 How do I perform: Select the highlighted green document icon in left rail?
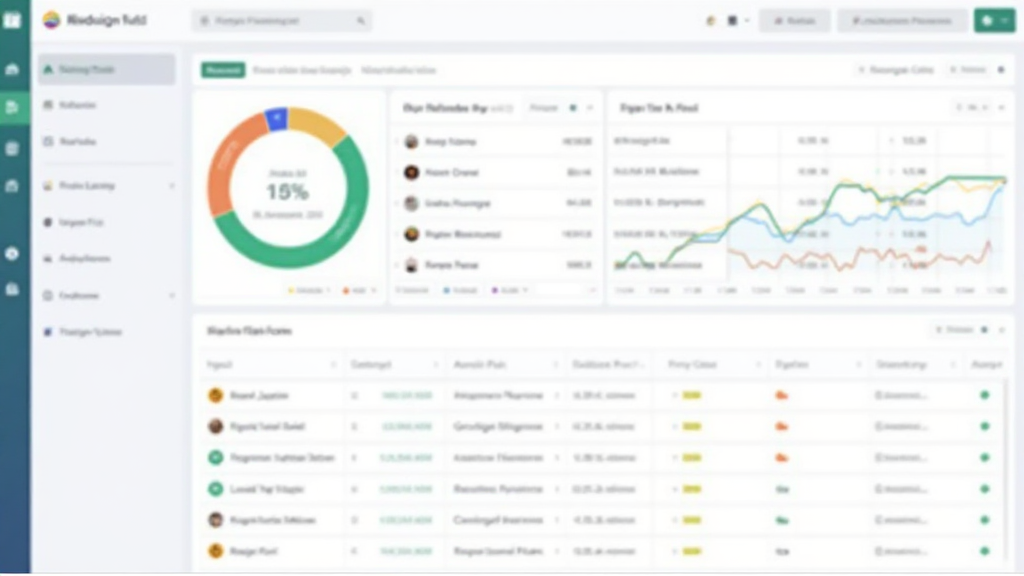tap(12, 107)
